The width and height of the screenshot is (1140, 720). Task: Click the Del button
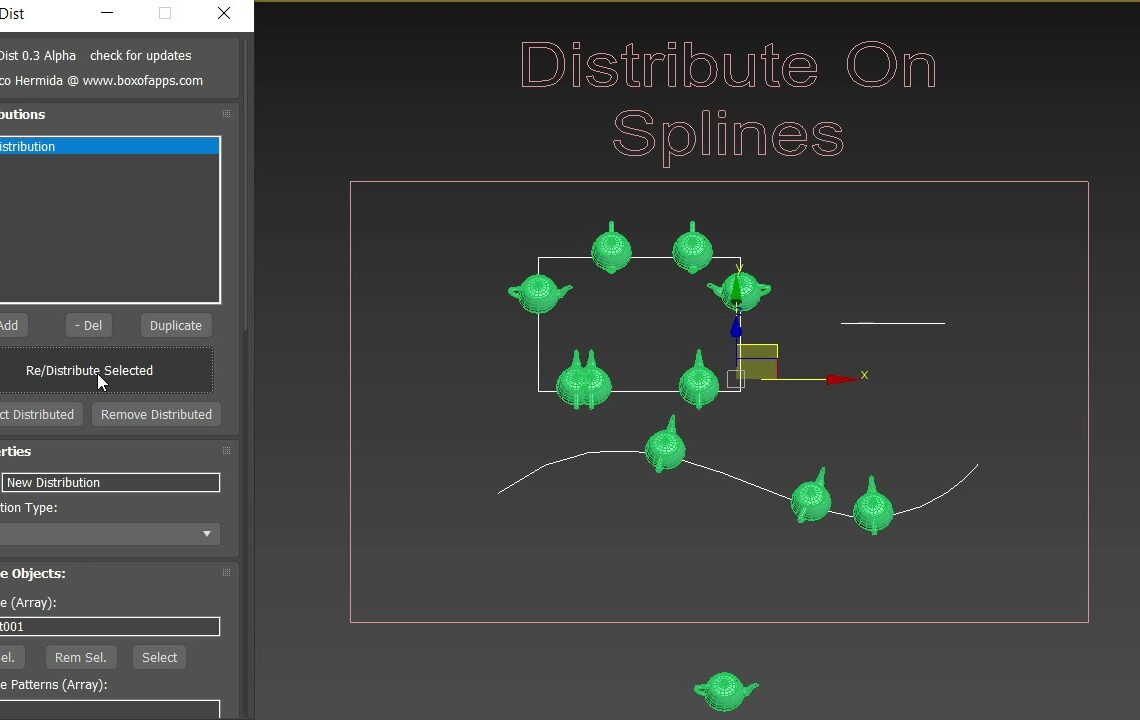pos(88,325)
